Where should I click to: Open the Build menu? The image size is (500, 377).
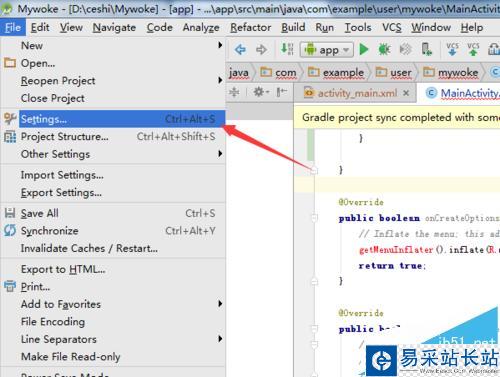[x=293, y=27]
